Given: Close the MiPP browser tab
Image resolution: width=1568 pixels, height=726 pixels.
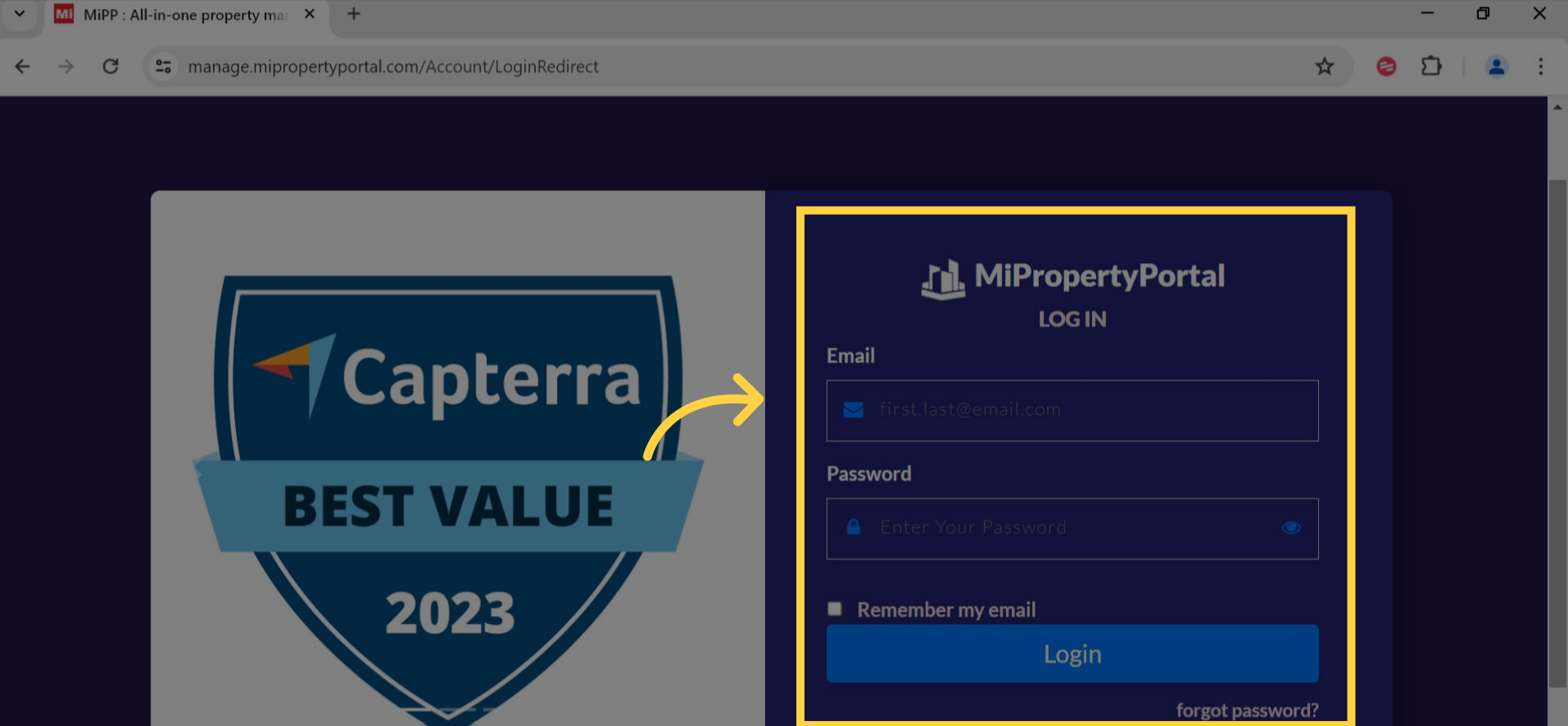Looking at the screenshot, I should tap(310, 14).
